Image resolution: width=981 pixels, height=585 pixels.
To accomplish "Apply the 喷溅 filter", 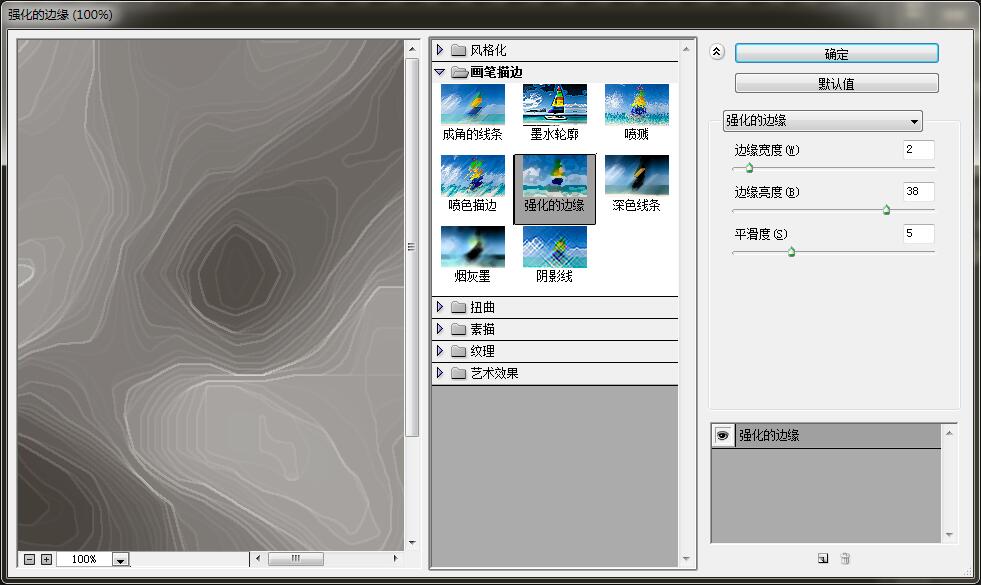I will 637,103.
